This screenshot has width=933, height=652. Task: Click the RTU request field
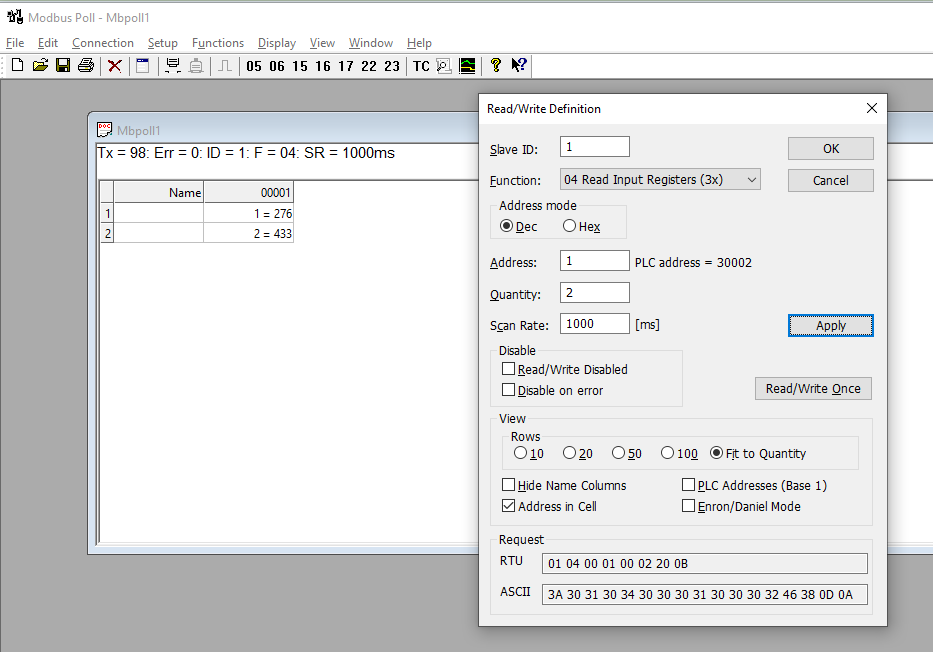point(705,563)
